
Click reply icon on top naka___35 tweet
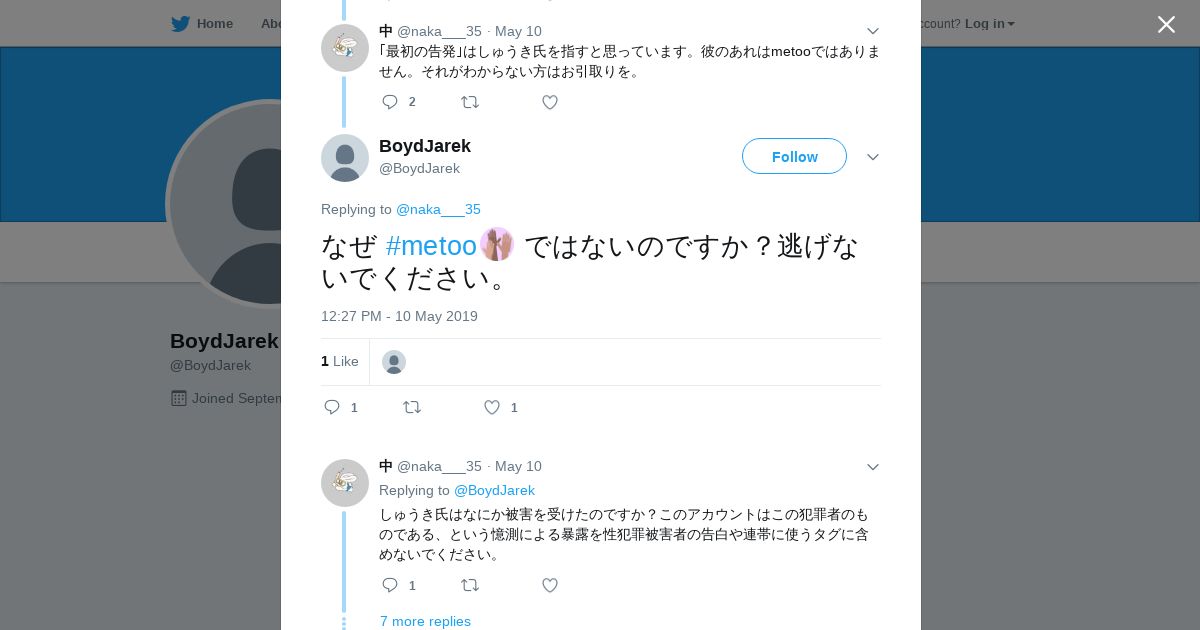pyautogui.click(x=390, y=102)
